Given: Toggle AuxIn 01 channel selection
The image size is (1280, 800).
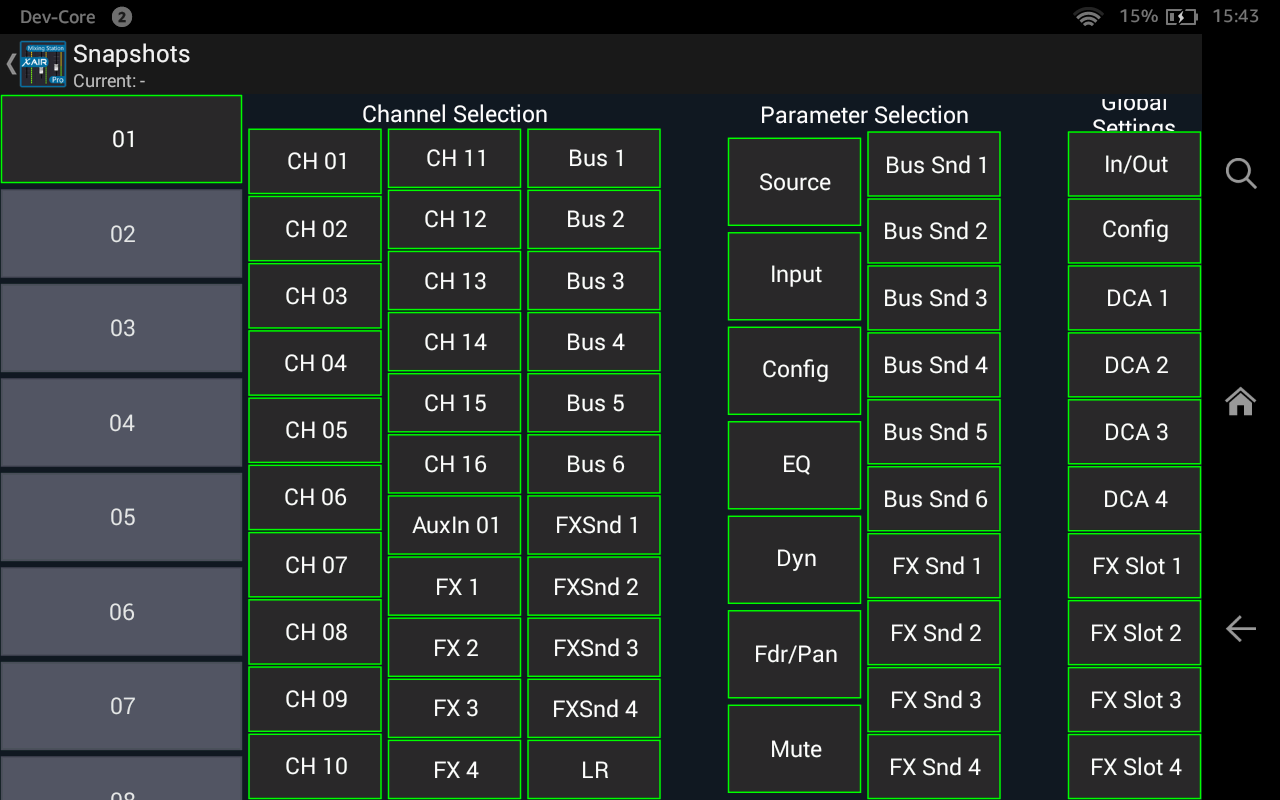Looking at the screenshot, I should click(455, 525).
